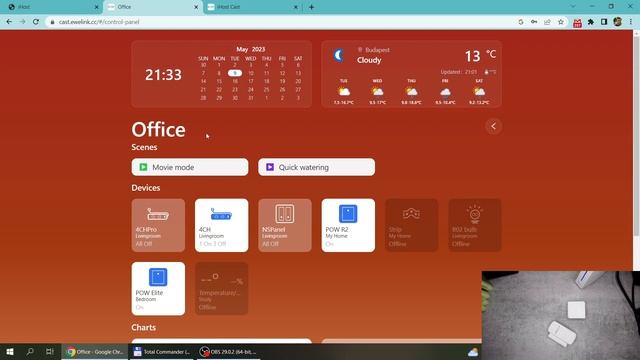Click the Devices section heading
Screen dimensions: 640x360
[146, 188]
